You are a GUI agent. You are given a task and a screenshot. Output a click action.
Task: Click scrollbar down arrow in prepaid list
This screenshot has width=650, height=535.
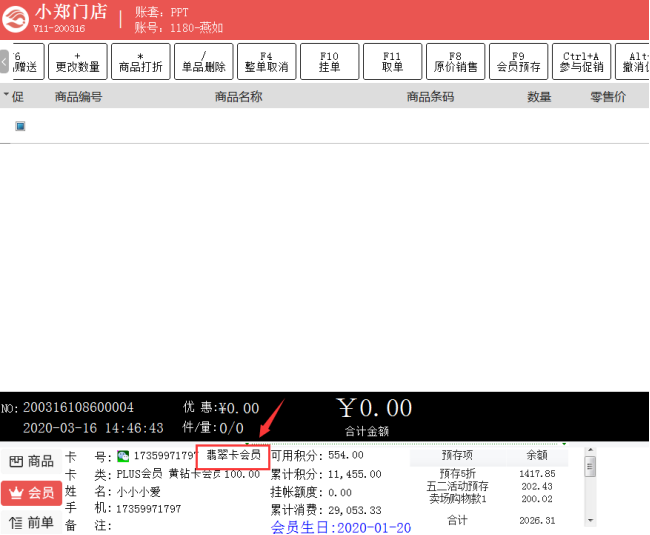[x=590, y=520]
